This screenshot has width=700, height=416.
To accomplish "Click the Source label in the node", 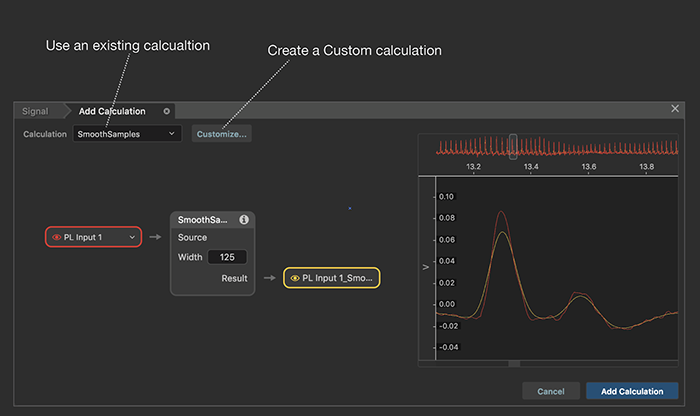I will [x=192, y=237].
